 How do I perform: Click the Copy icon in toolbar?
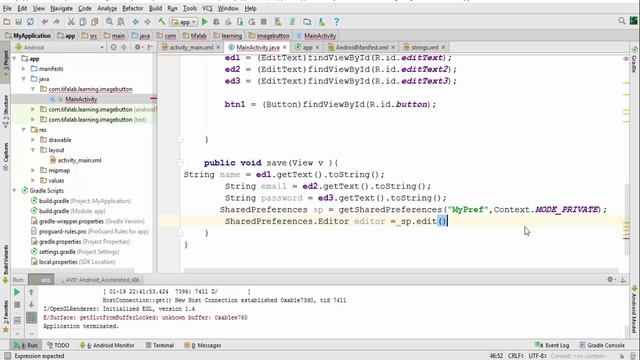tap(83, 22)
